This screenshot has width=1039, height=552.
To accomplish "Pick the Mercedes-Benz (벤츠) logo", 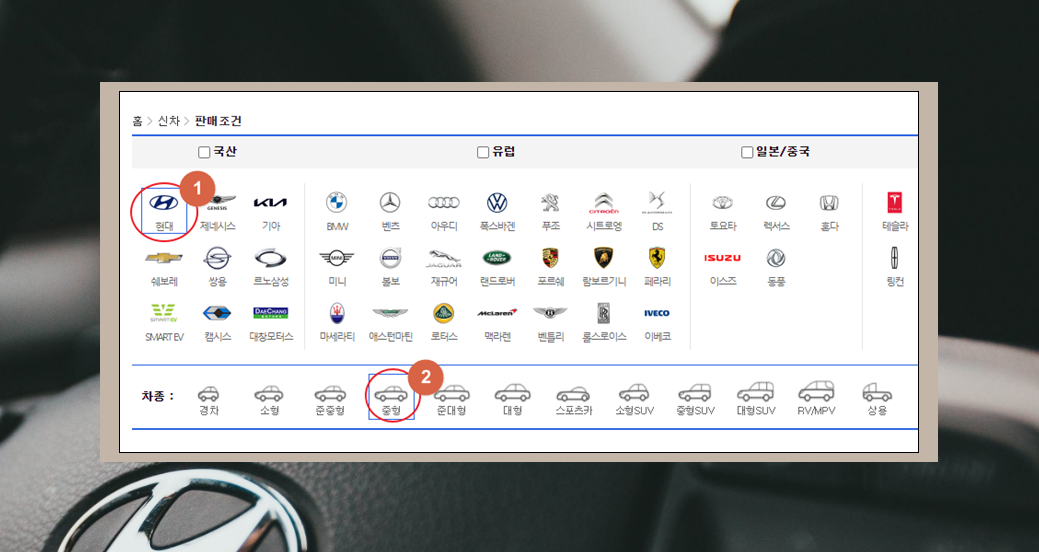I will (x=390, y=202).
